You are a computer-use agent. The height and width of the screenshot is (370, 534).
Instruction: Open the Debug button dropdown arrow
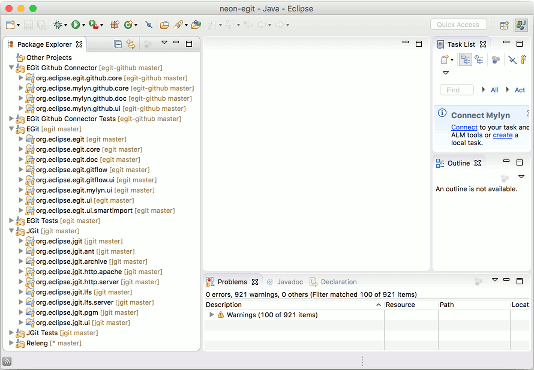[x=66, y=25]
